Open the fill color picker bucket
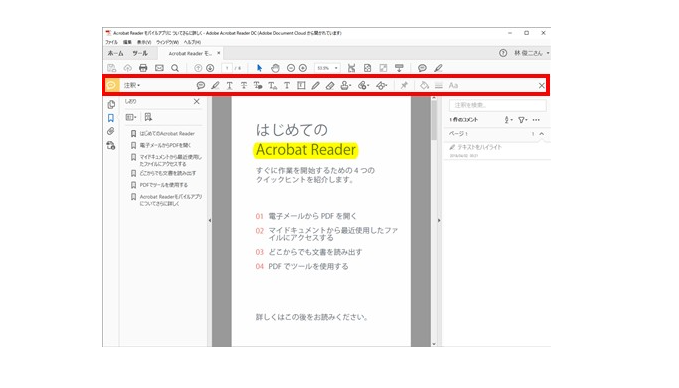 click(424, 85)
